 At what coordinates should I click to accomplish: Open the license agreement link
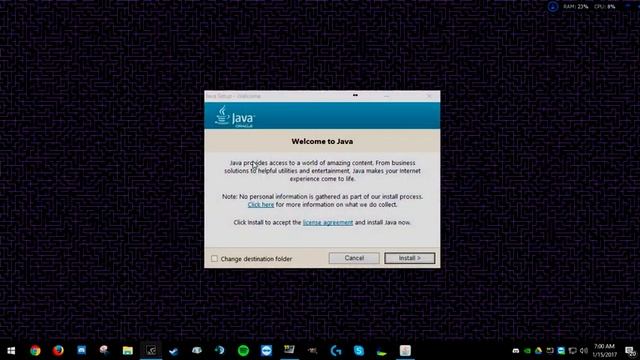(x=328, y=222)
